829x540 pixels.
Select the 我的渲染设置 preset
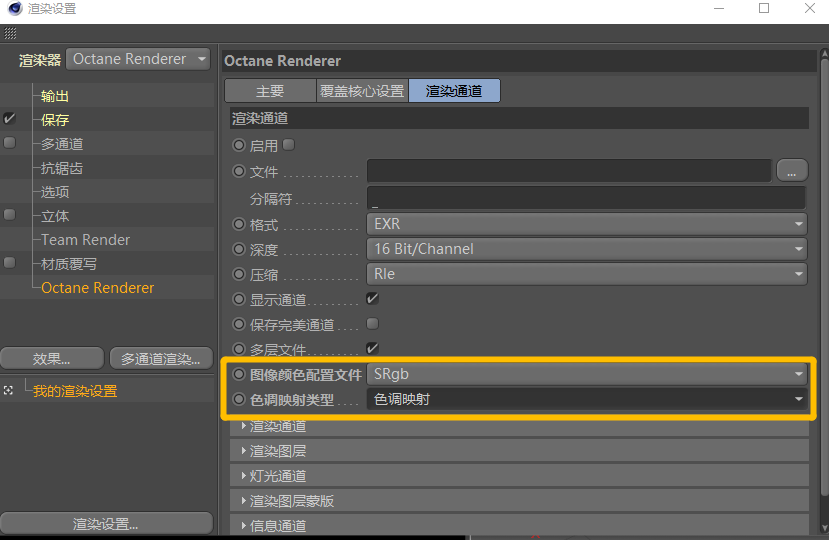75,391
